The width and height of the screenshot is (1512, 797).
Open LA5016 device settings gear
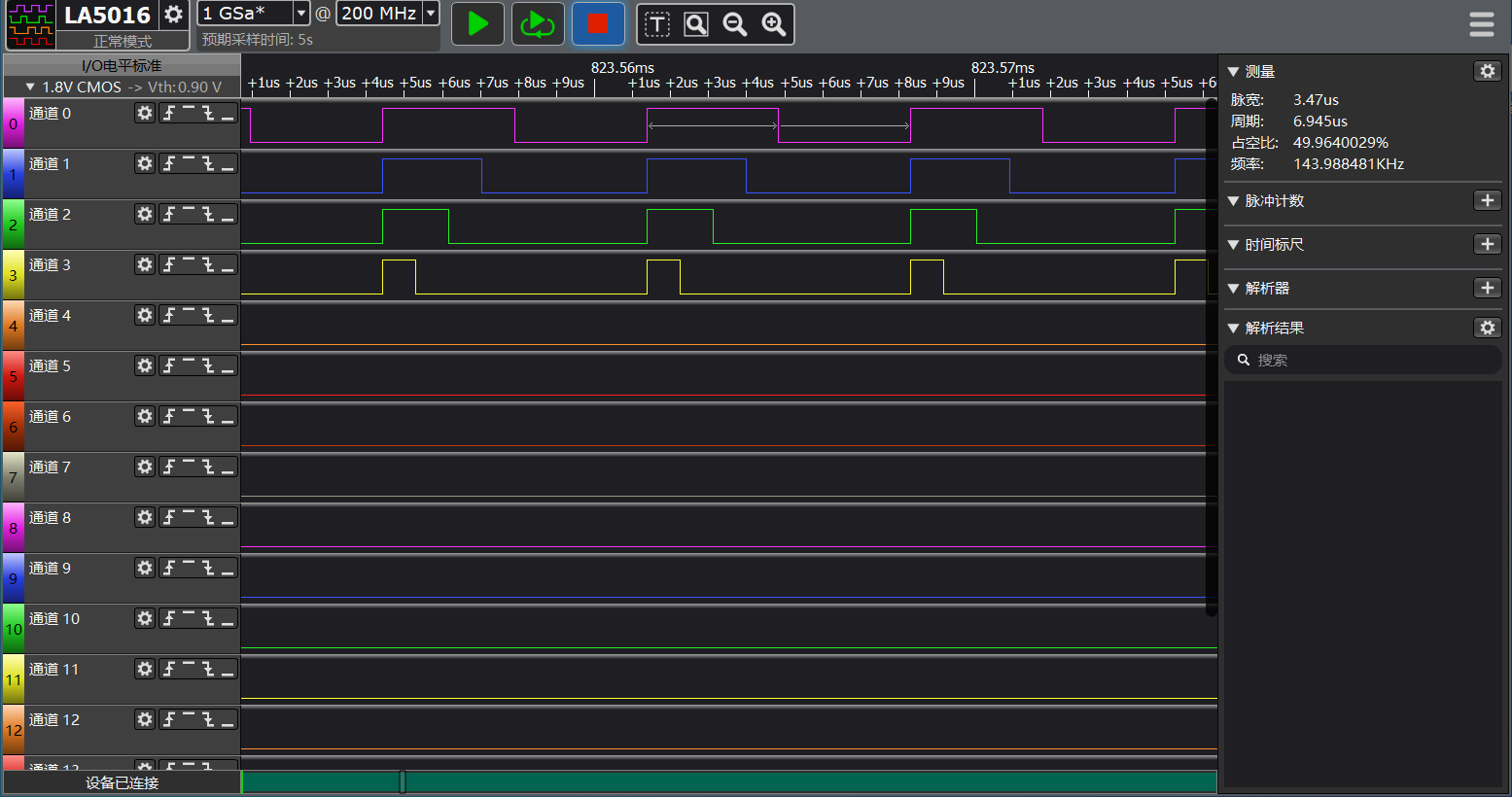pyautogui.click(x=173, y=15)
